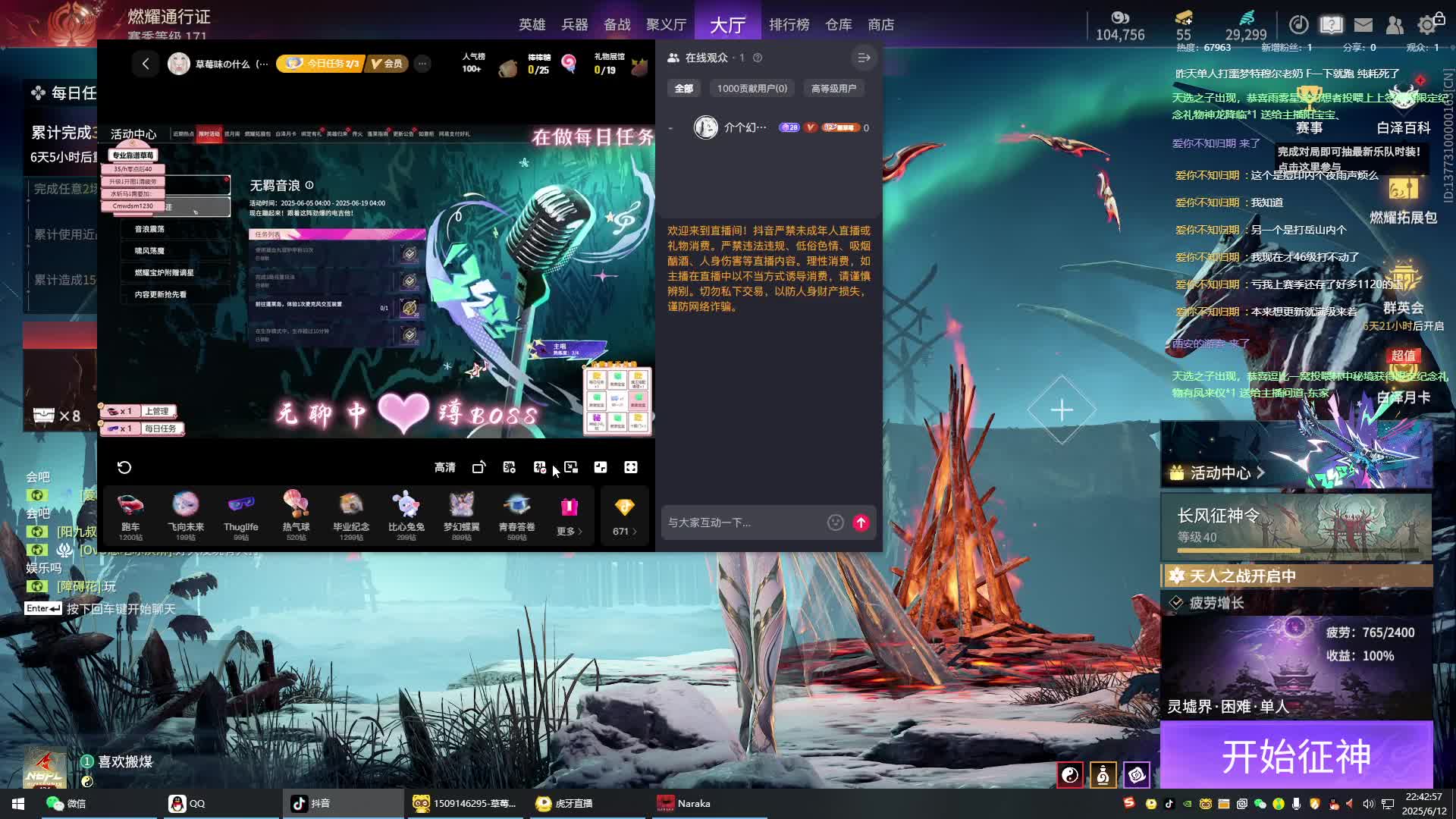
Task: Send the 飞向未来 gift
Action: [x=186, y=516]
